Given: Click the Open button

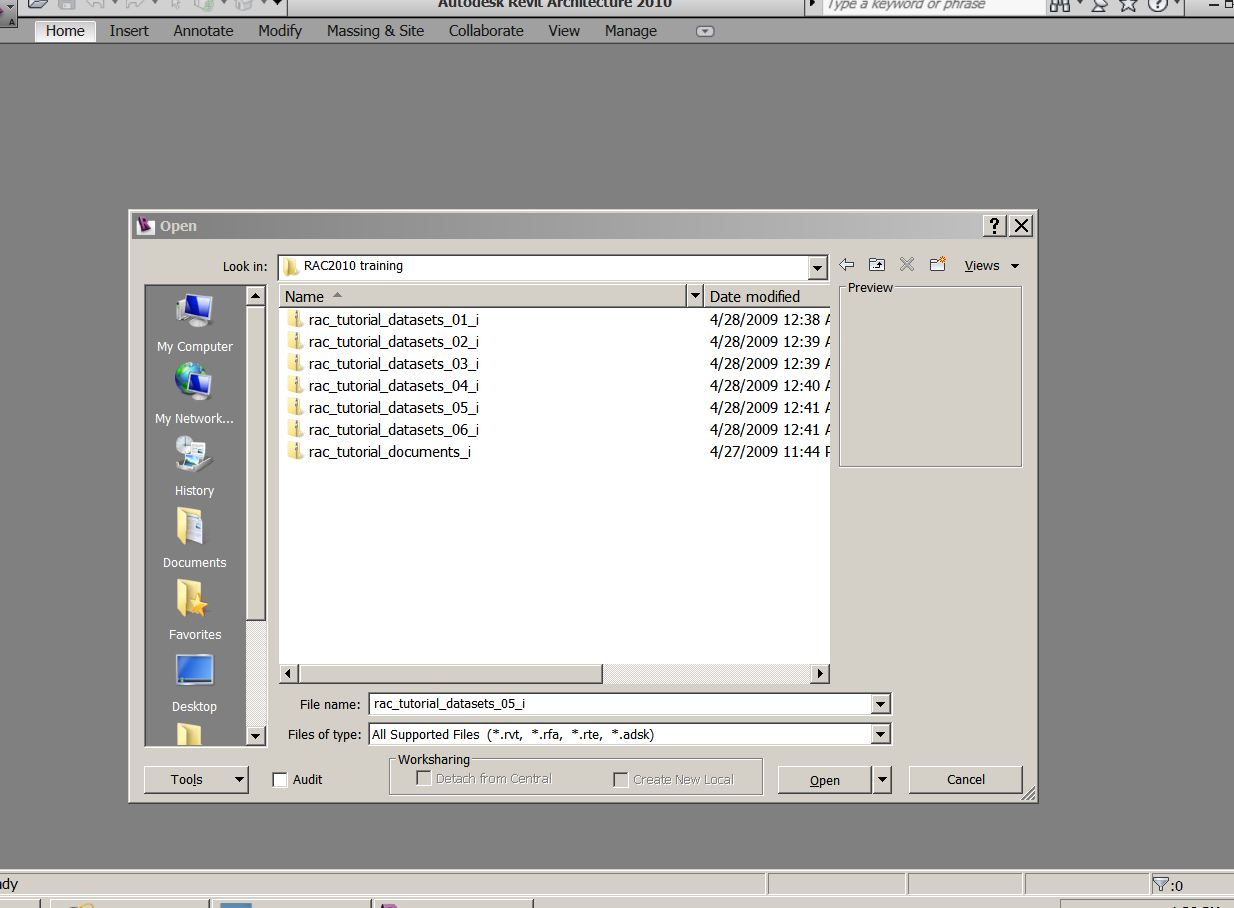Looking at the screenshot, I should [x=825, y=779].
